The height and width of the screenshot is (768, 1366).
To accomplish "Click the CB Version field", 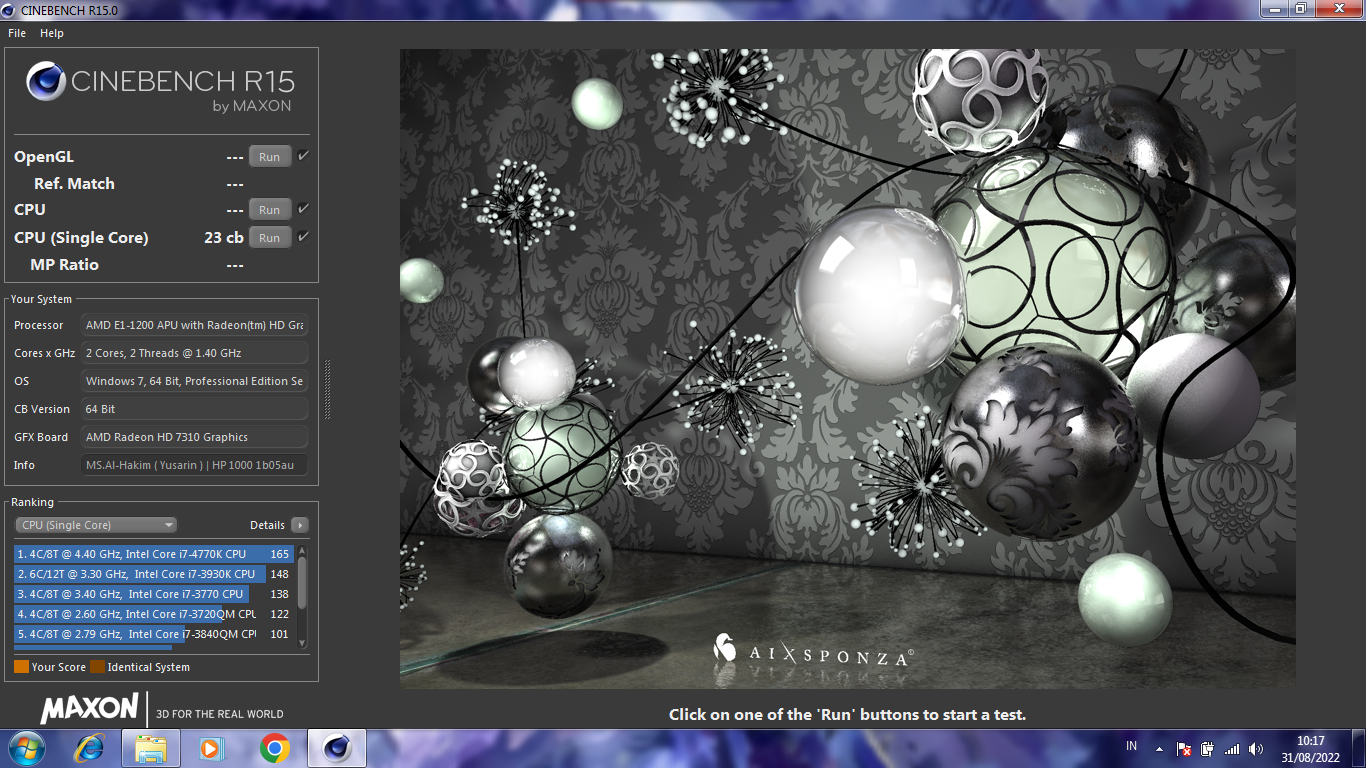I will click(x=195, y=409).
